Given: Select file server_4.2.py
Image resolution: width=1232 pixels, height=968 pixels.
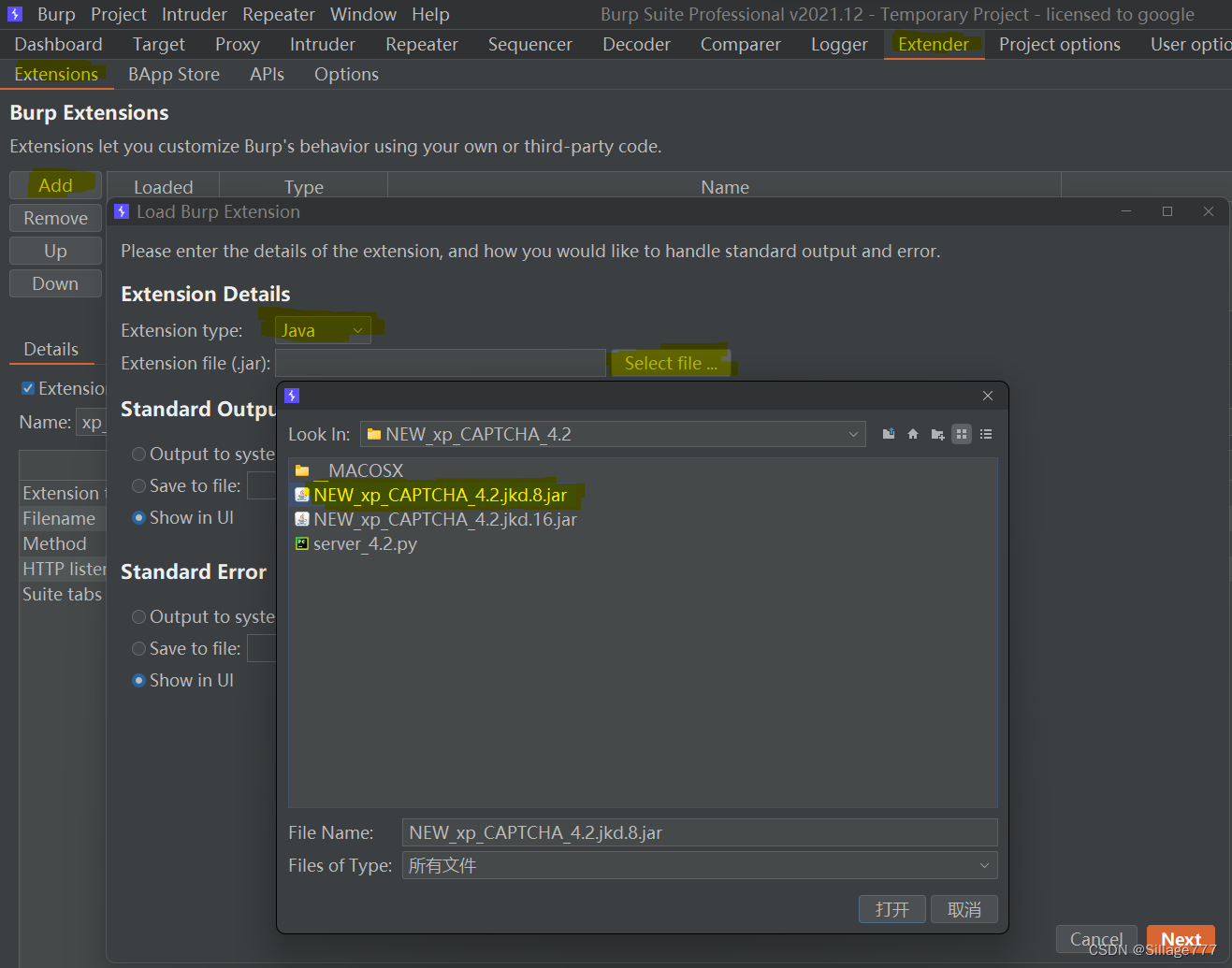Looking at the screenshot, I should point(365,543).
